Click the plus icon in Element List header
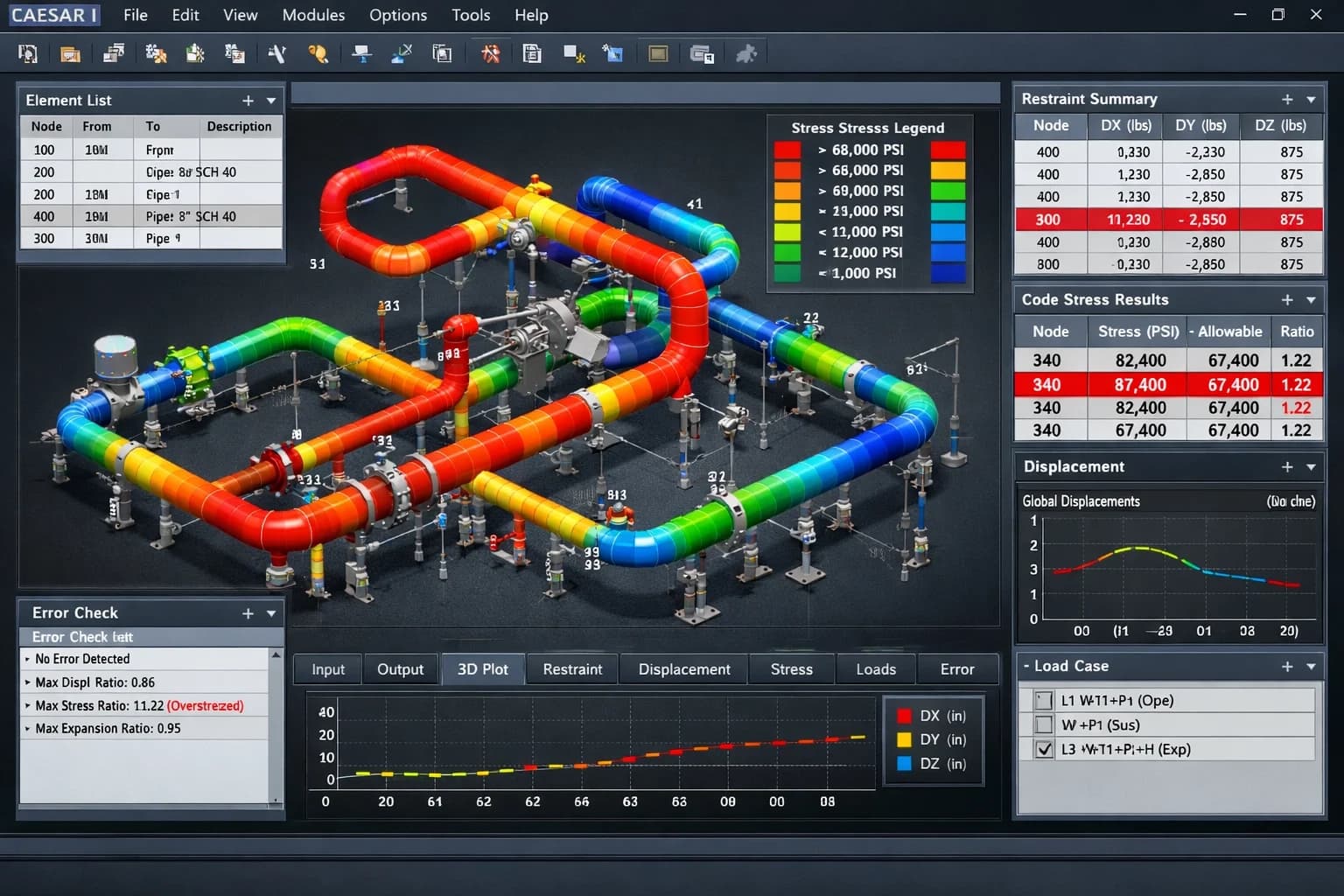This screenshot has width=1344, height=896. pyautogui.click(x=248, y=101)
